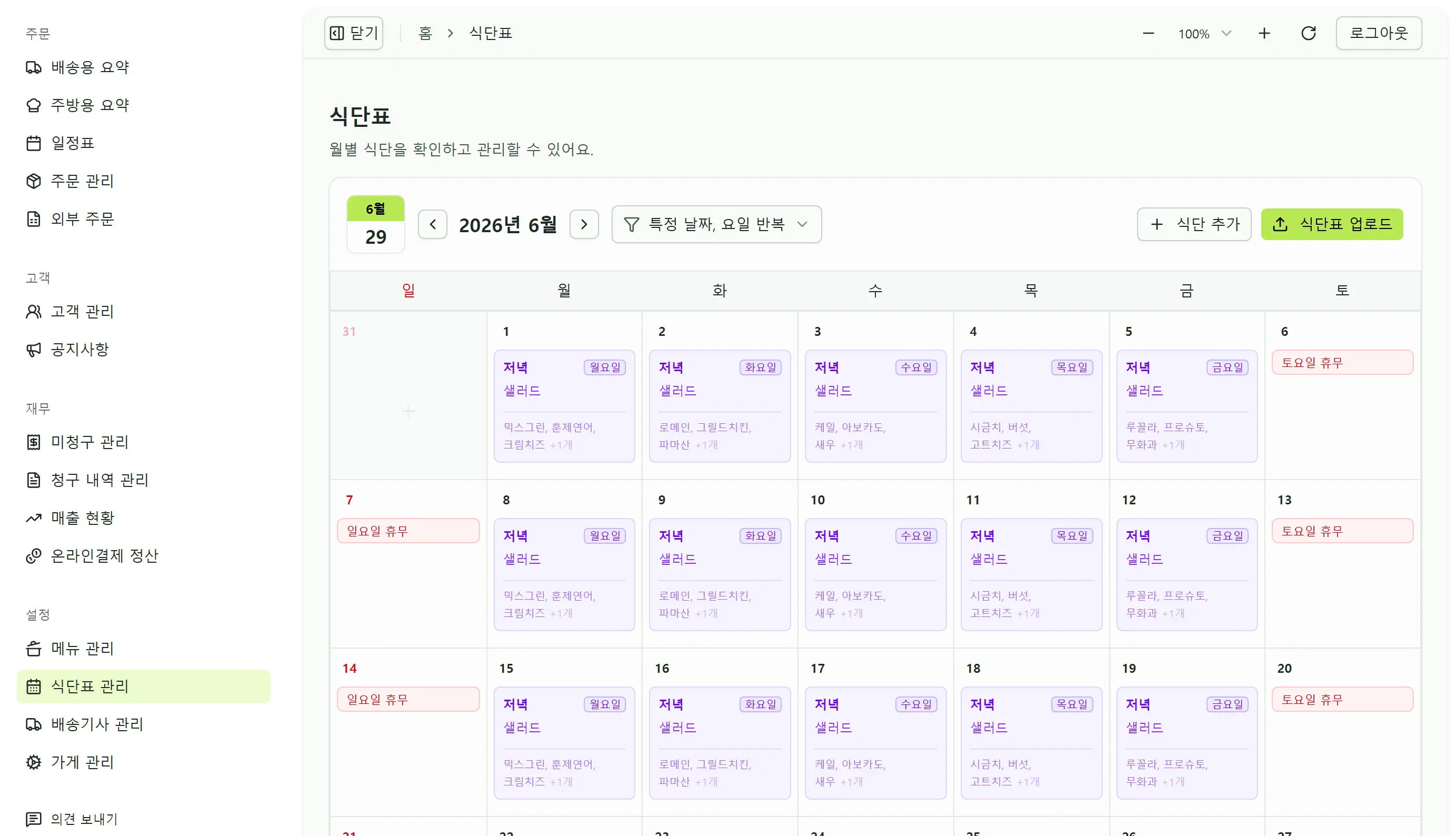Viewport: 1456px width, 836px height.
Task: Go to 주문 관리 in the sidebar
Action: coord(144,181)
